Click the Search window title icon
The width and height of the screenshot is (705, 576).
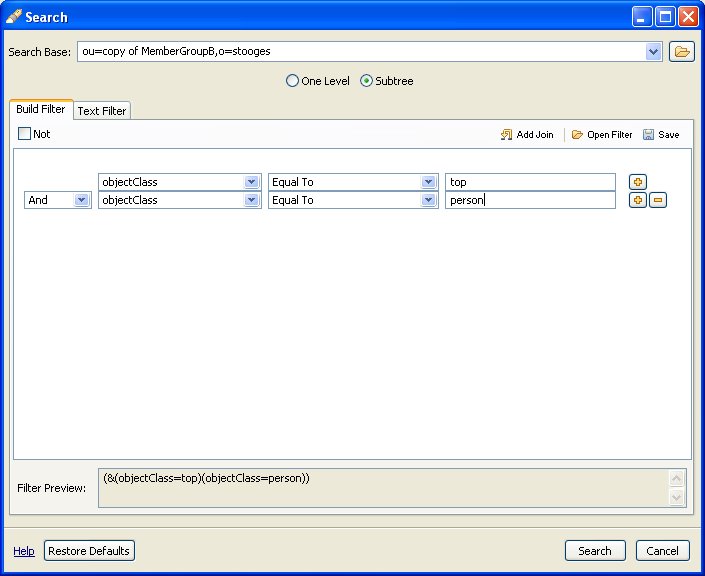14,16
